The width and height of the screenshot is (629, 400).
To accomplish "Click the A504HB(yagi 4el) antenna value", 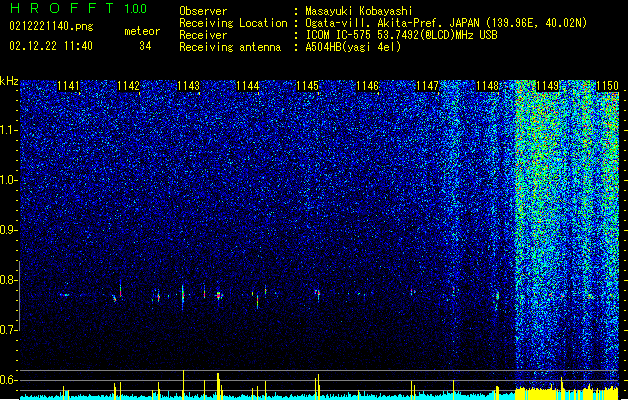I will [x=353, y=47].
